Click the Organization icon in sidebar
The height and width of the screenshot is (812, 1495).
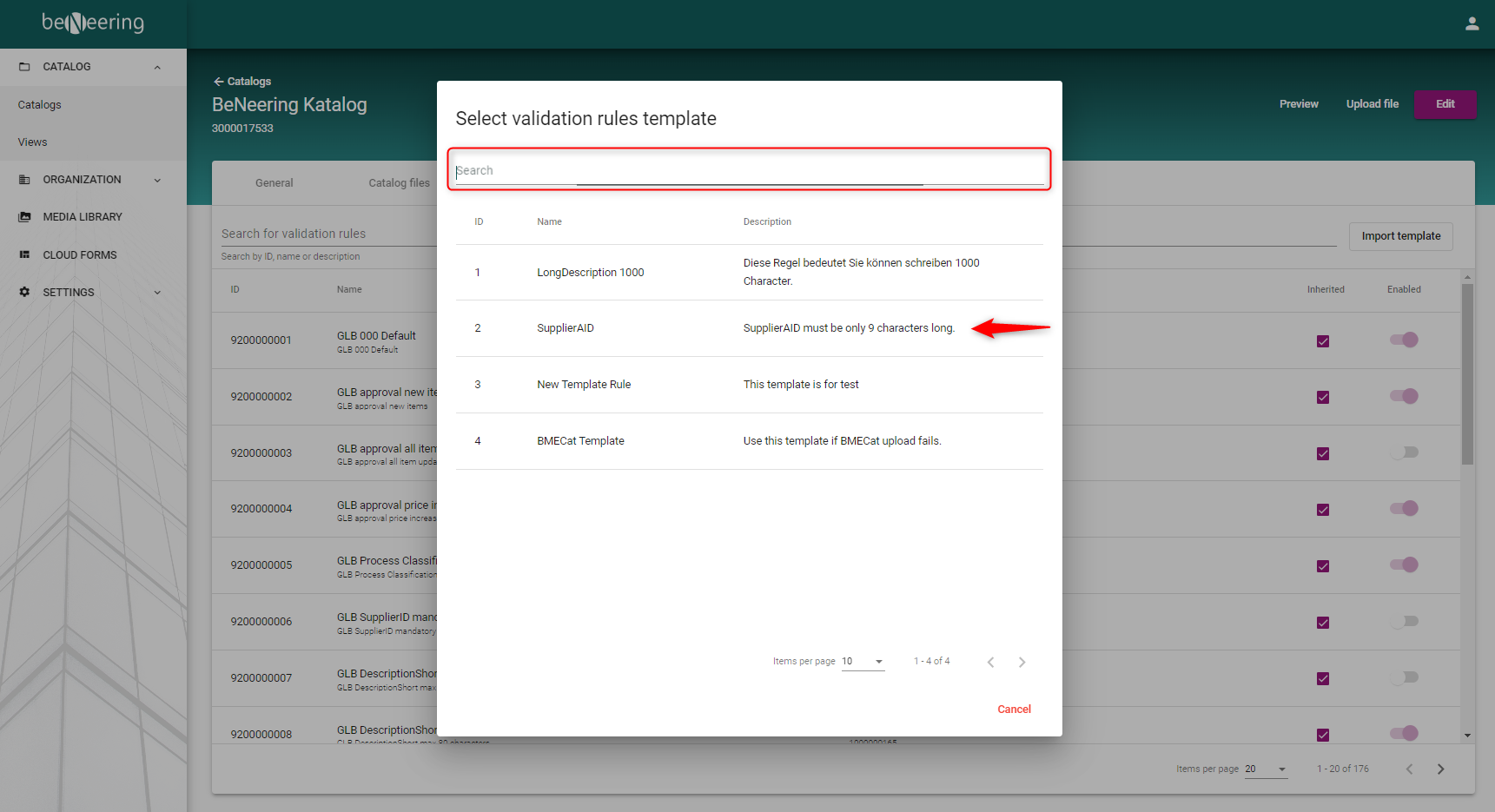click(24, 180)
